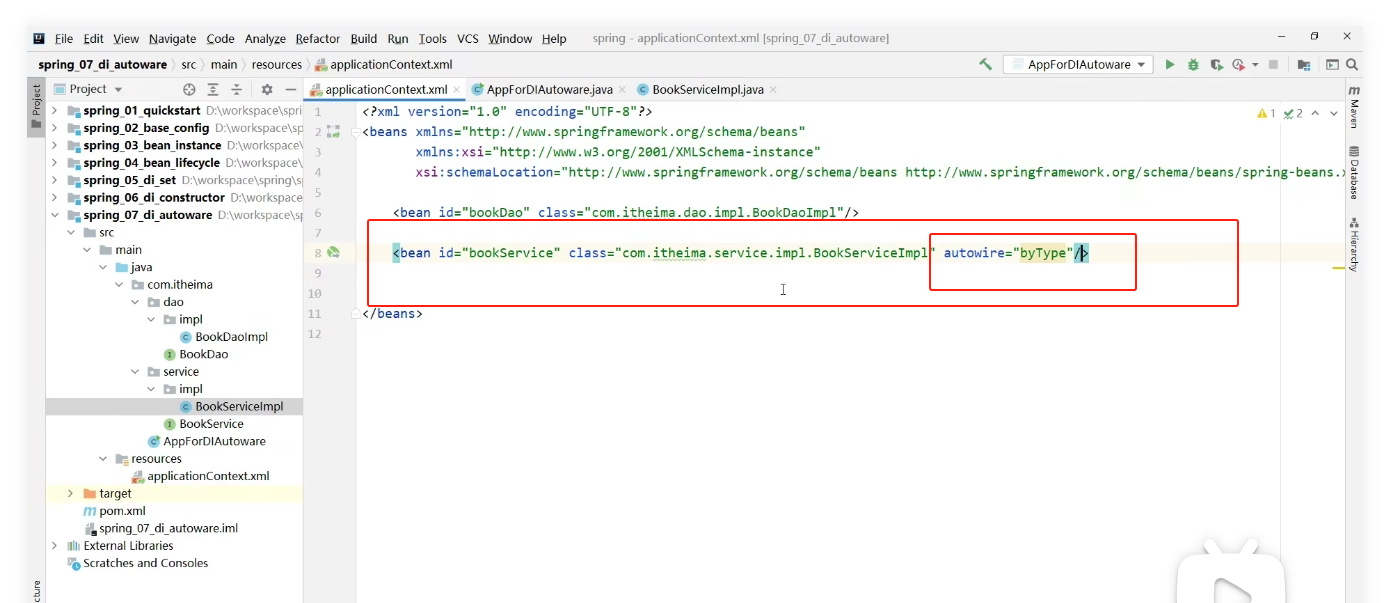Viewport: 1397px width, 603px height.
Task: Close the BookServiceImpl.java tab
Action: coord(773,89)
